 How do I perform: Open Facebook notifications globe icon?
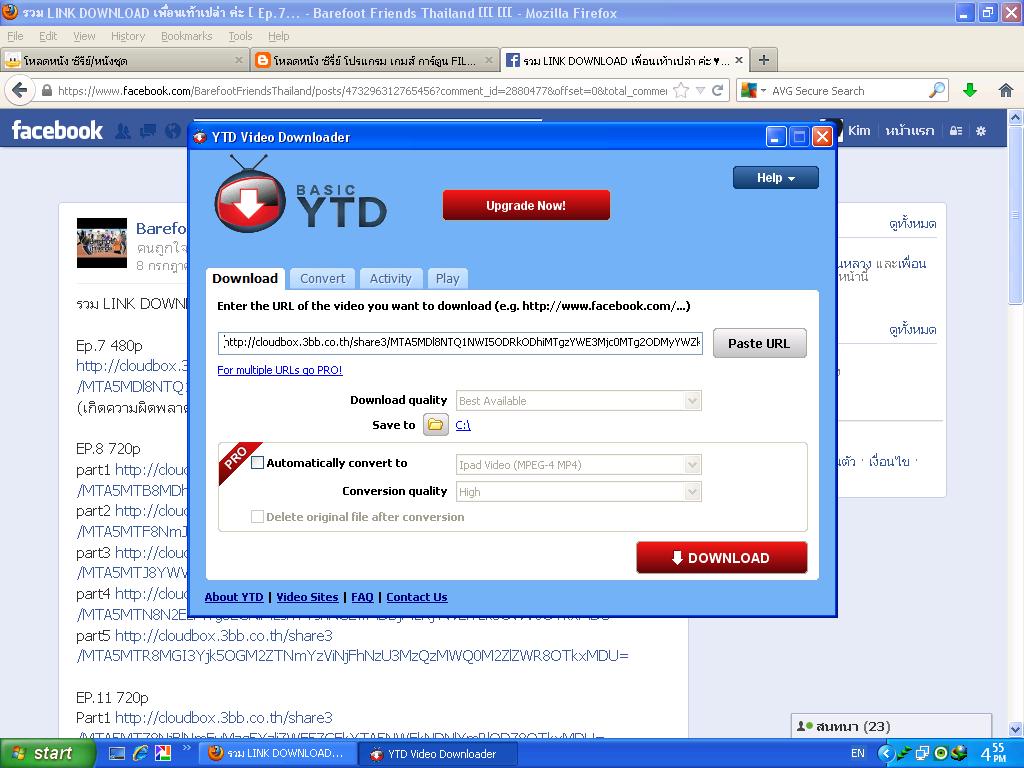coord(172,131)
